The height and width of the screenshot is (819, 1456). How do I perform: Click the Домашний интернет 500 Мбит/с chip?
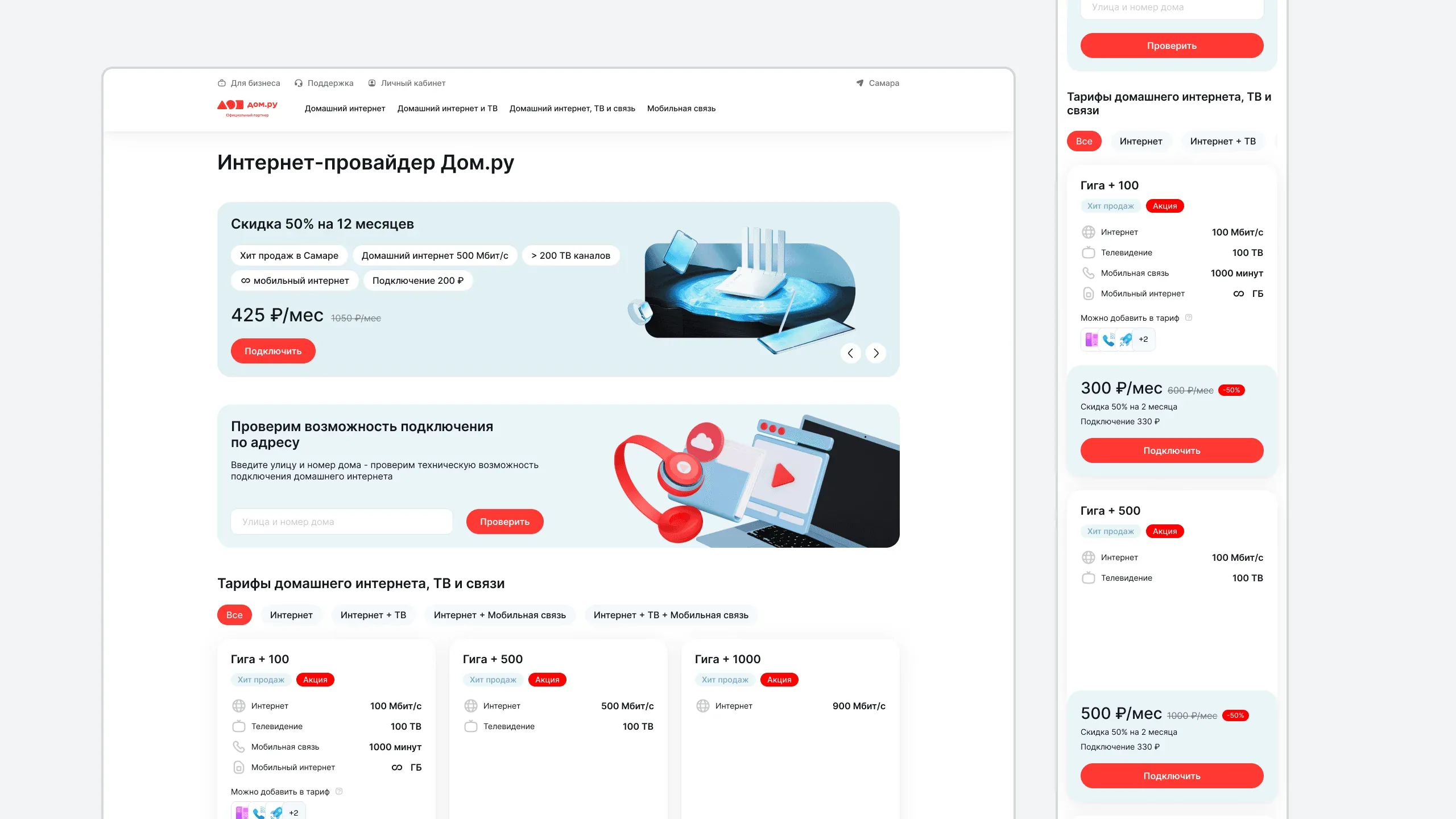(x=435, y=255)
